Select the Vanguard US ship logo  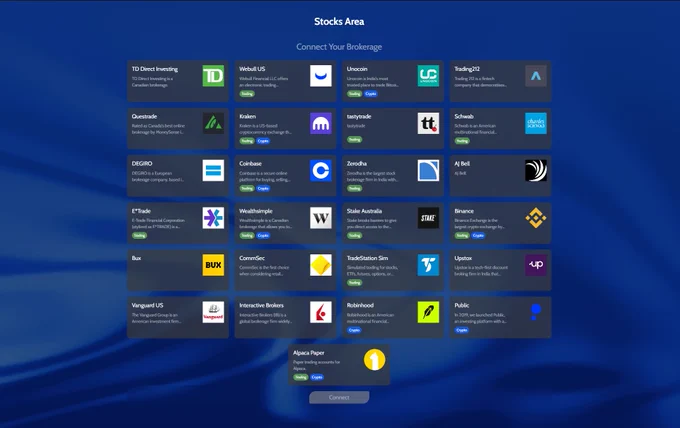[x=213, y=312]
